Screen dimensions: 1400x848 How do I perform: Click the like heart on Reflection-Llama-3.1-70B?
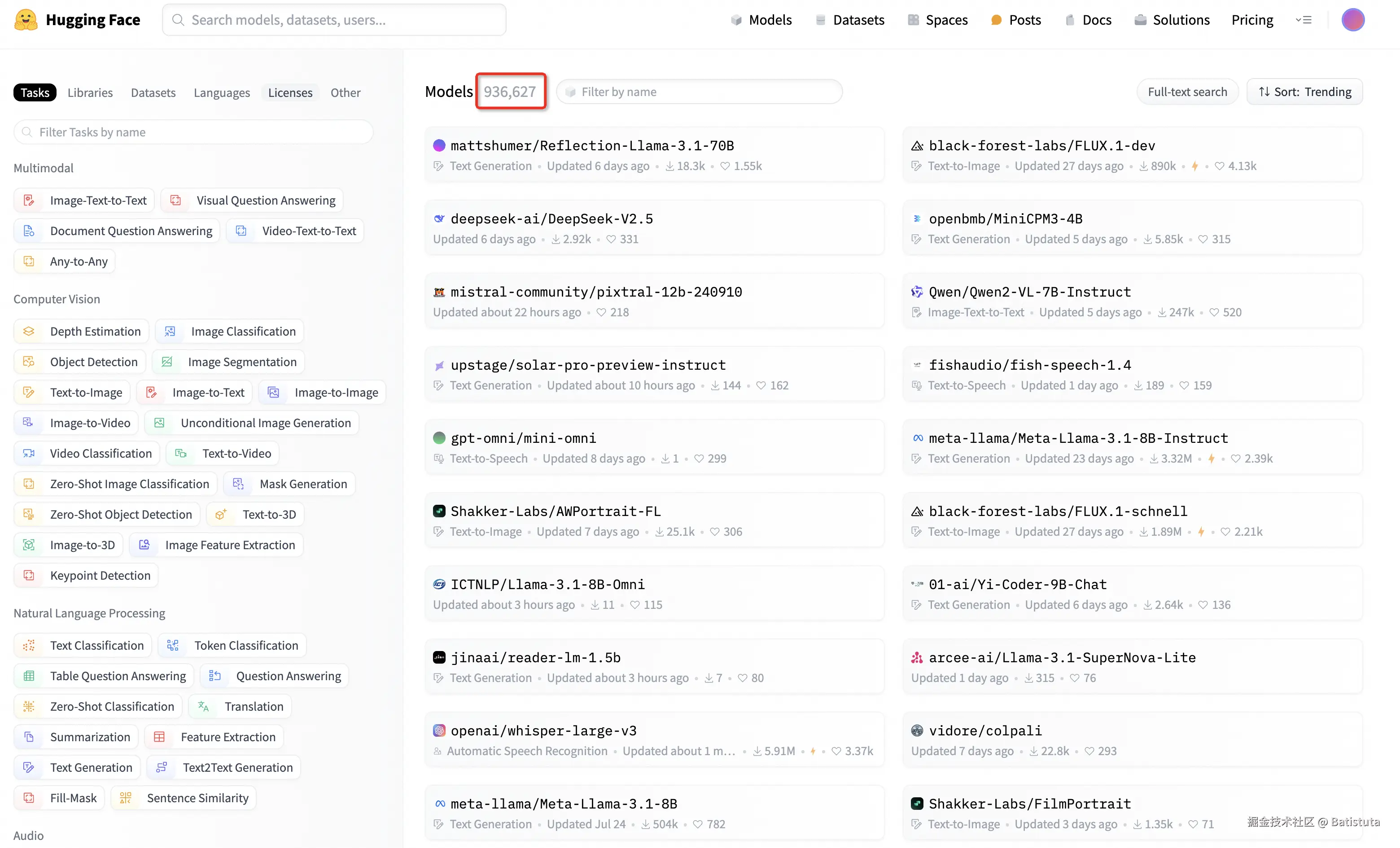[x=725, y=166]
